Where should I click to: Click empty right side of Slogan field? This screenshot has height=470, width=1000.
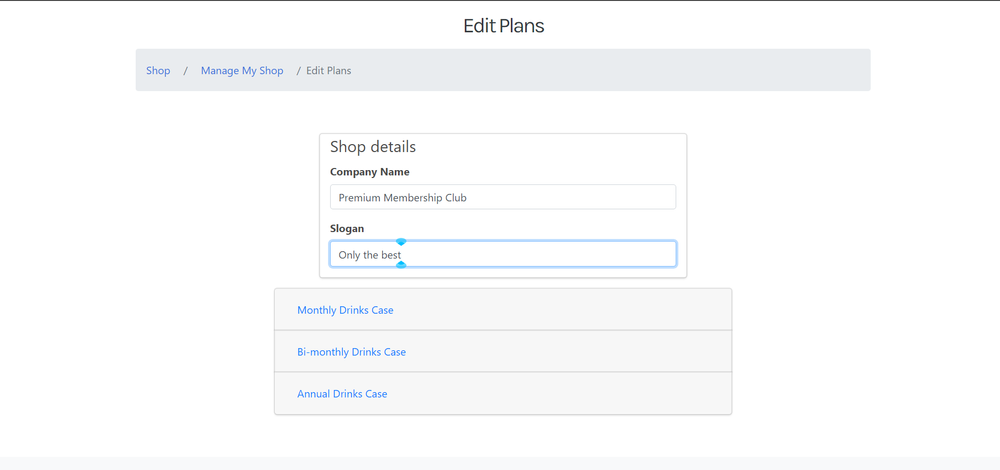542,254
